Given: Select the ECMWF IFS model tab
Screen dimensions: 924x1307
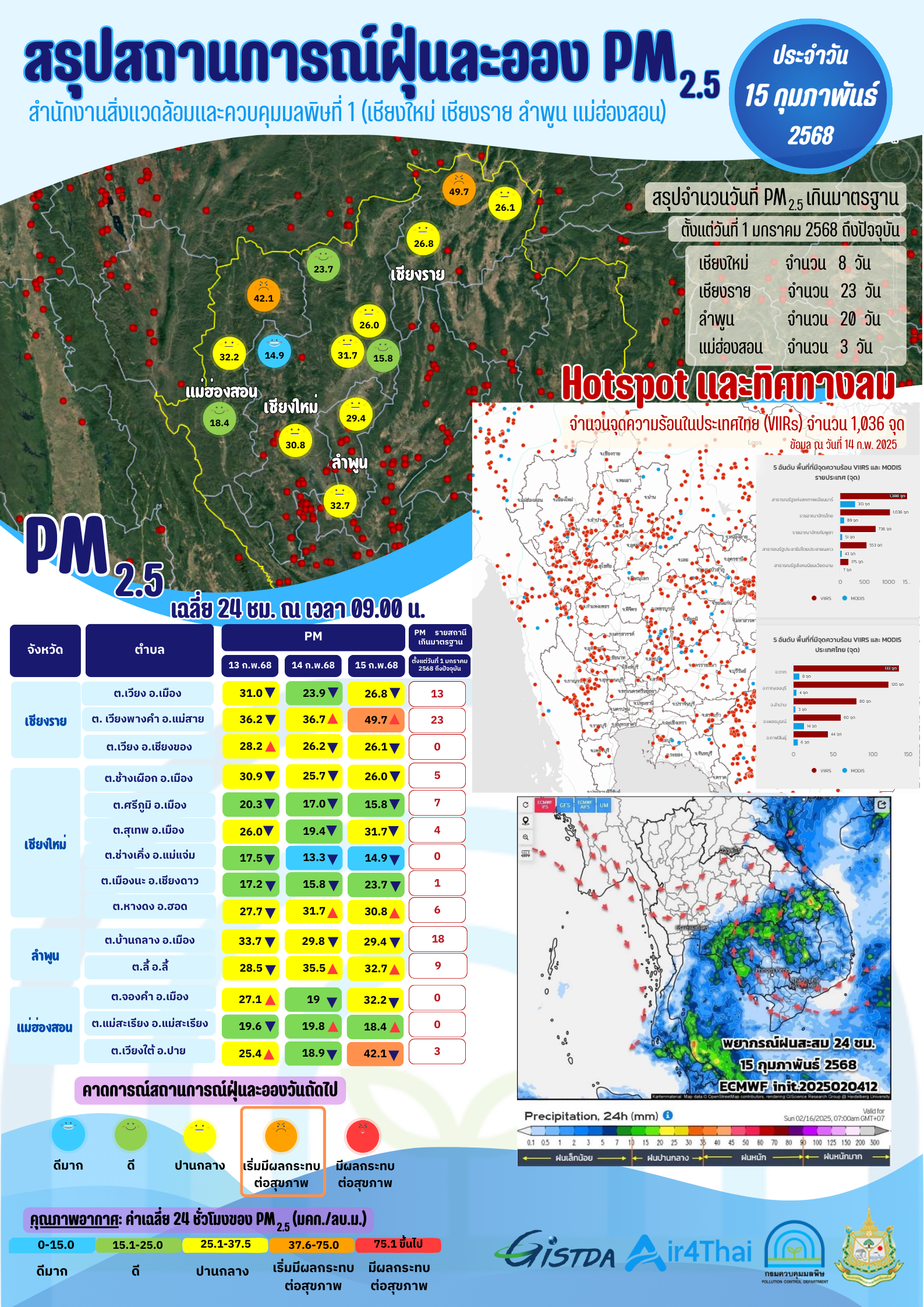Looking at the screenshot, I should [545, 805].
